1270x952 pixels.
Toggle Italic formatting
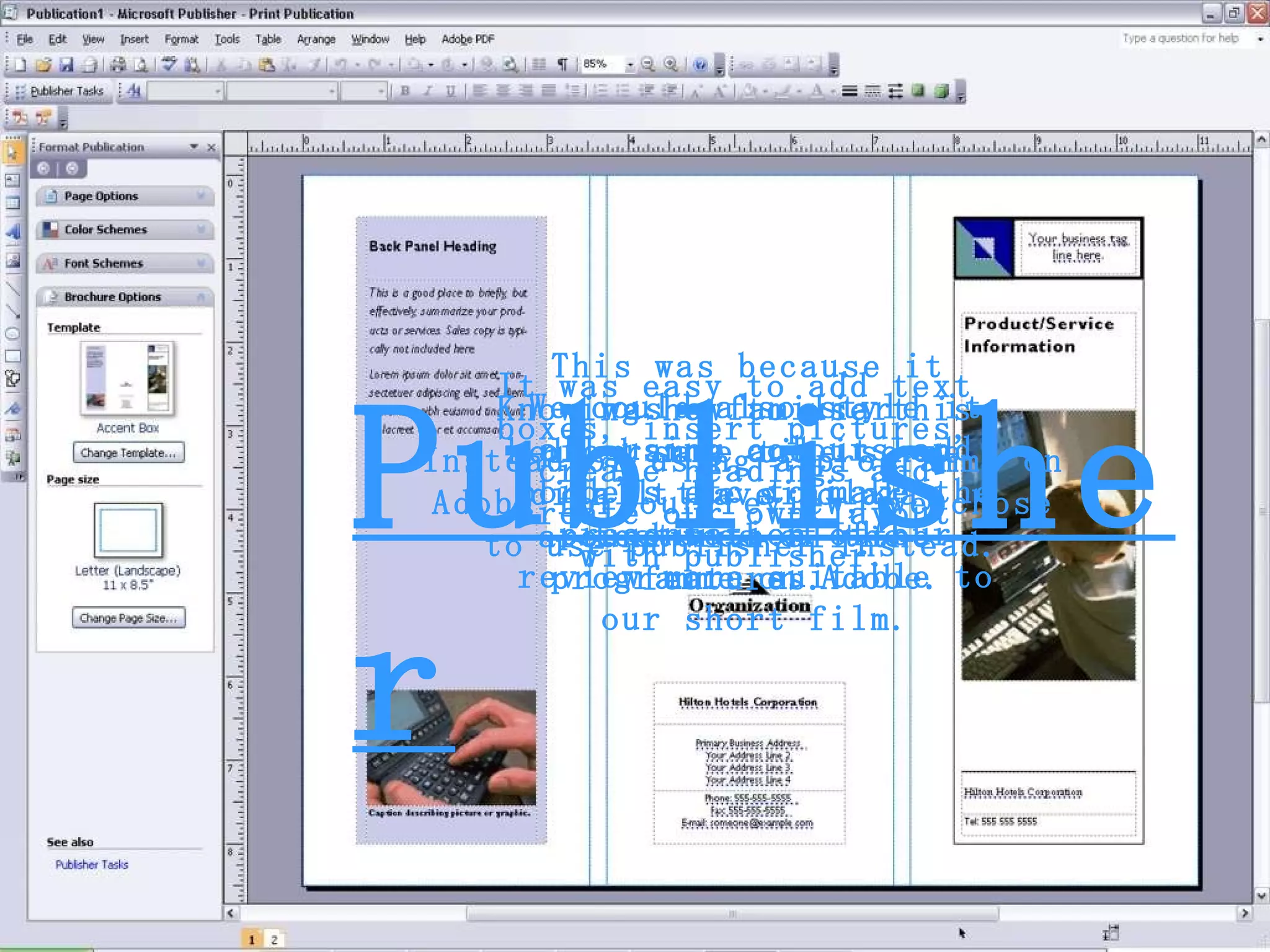point(427,92)
